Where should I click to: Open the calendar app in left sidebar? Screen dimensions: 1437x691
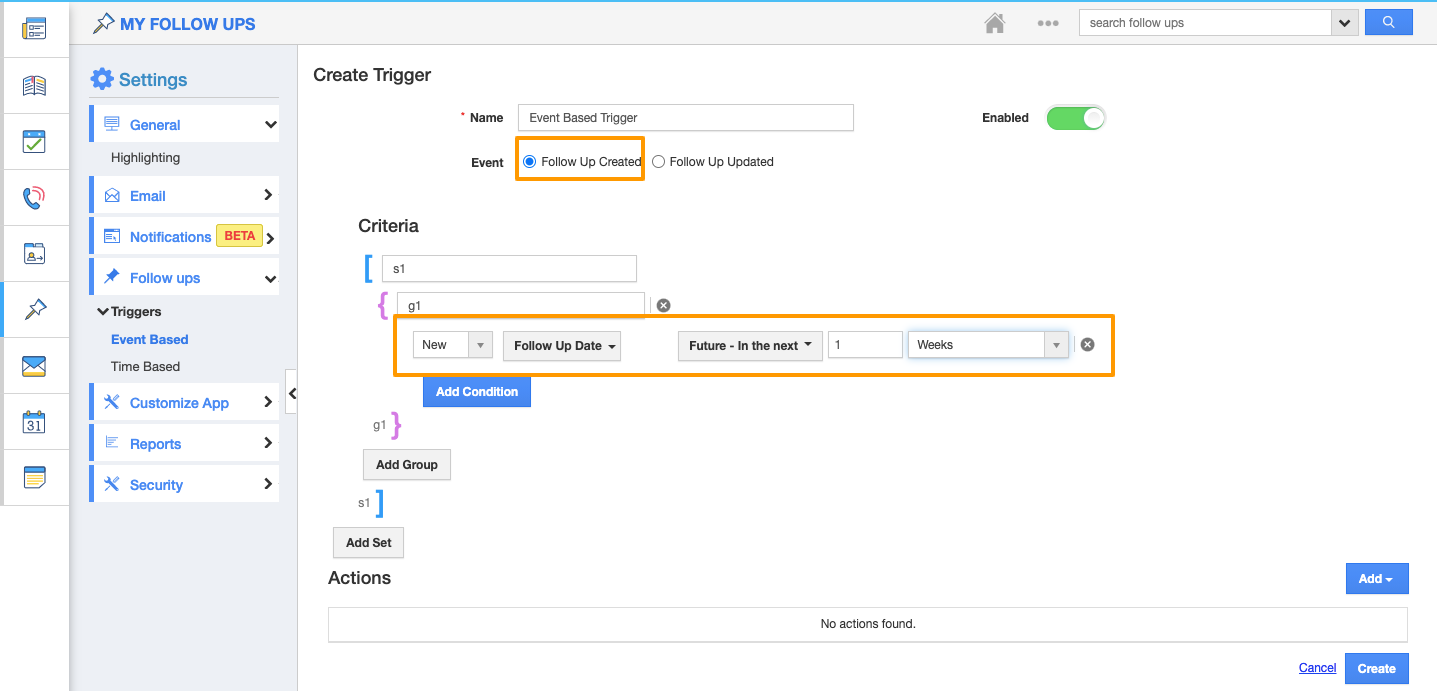click(34, 422)
